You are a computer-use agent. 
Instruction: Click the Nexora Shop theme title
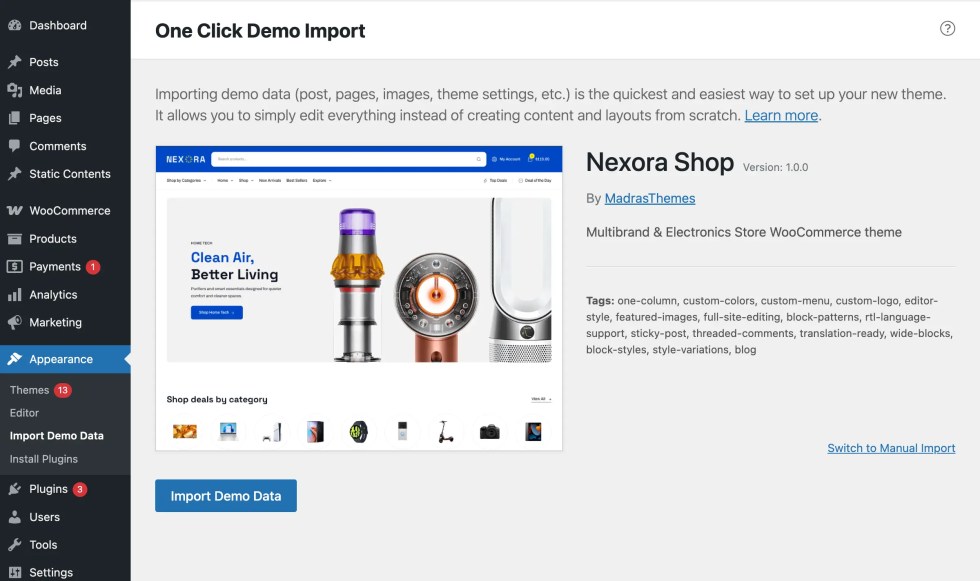(x=660, y=162)
